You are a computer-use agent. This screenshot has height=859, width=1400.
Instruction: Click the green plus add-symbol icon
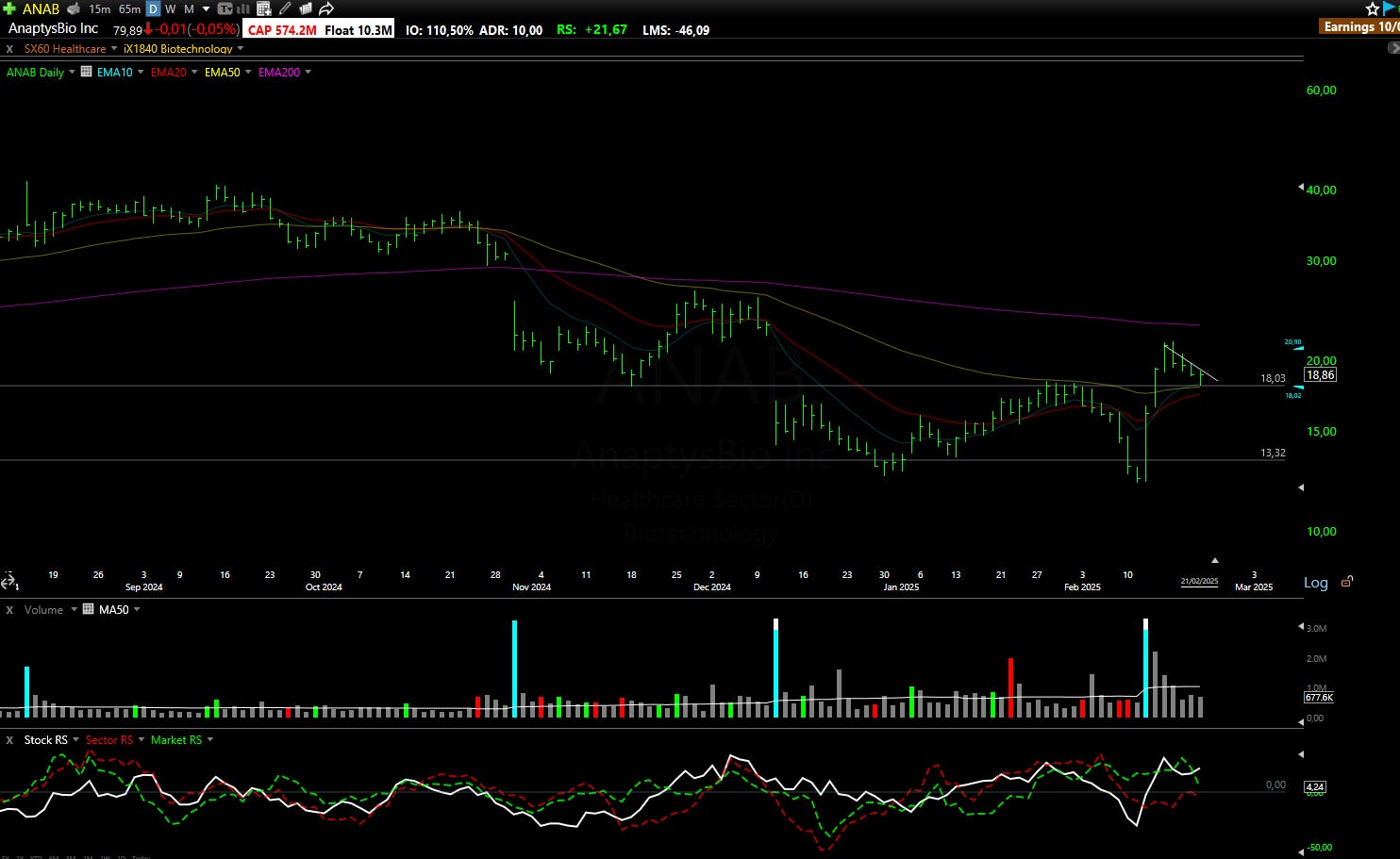(x=9, y=8)
